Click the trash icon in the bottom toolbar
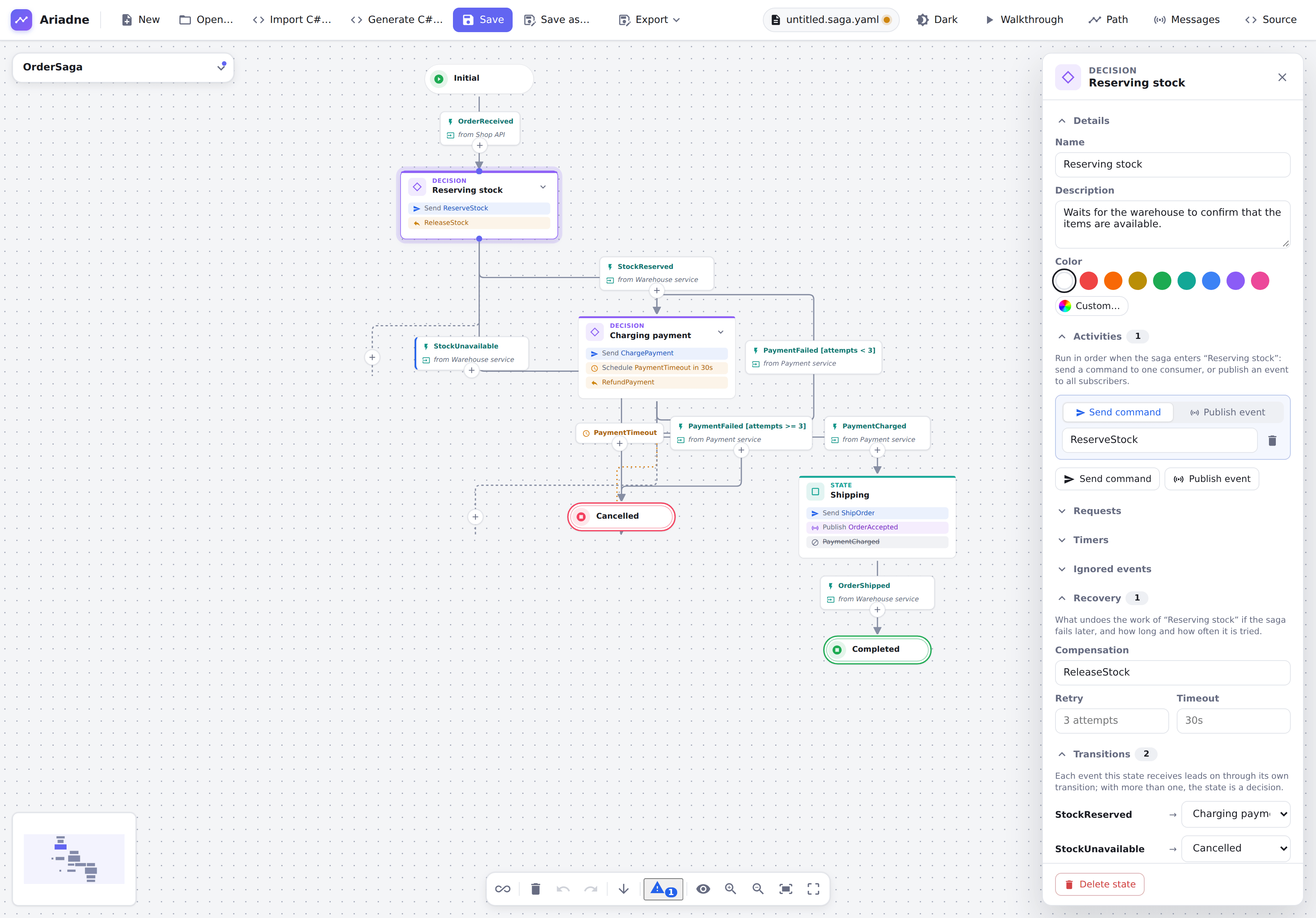This screenshot has height=918, width=1316. coord(535,889)
